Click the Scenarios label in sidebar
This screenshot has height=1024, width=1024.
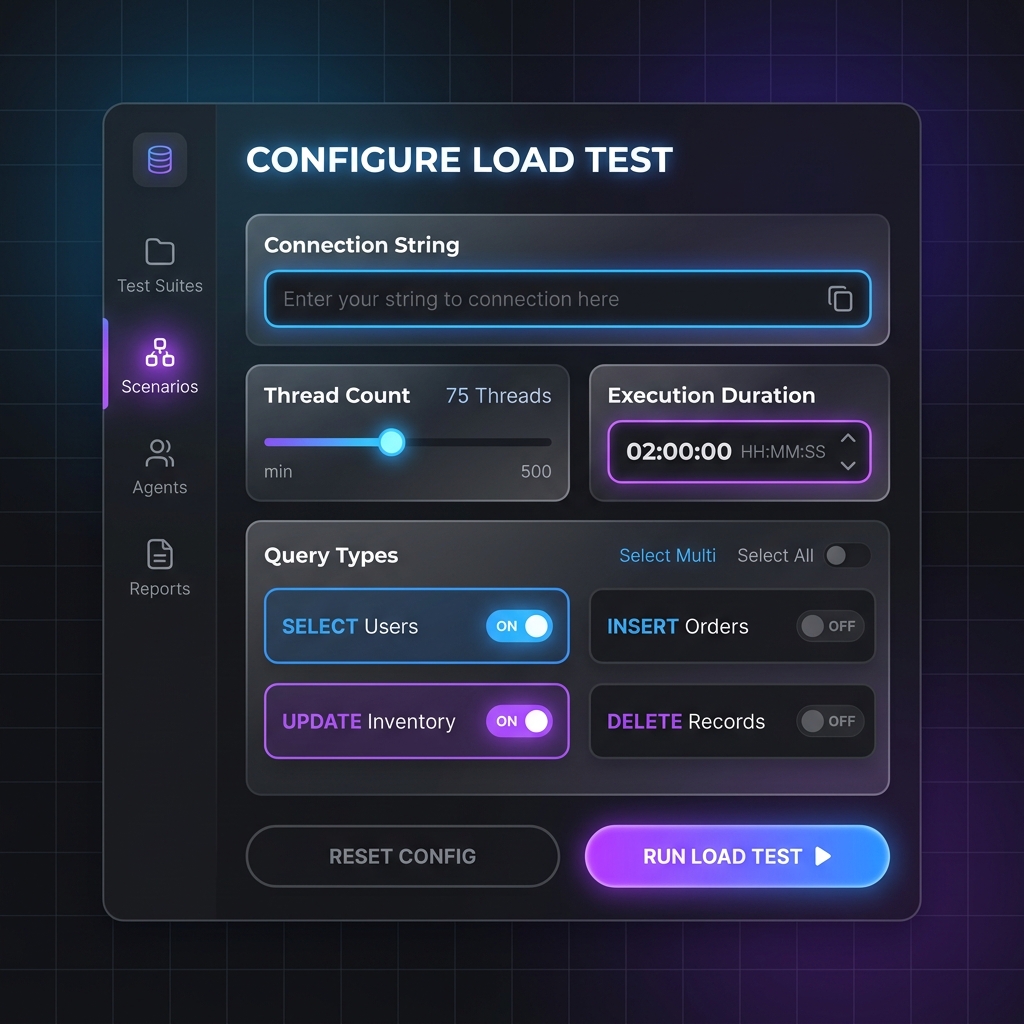pos(160,387)
